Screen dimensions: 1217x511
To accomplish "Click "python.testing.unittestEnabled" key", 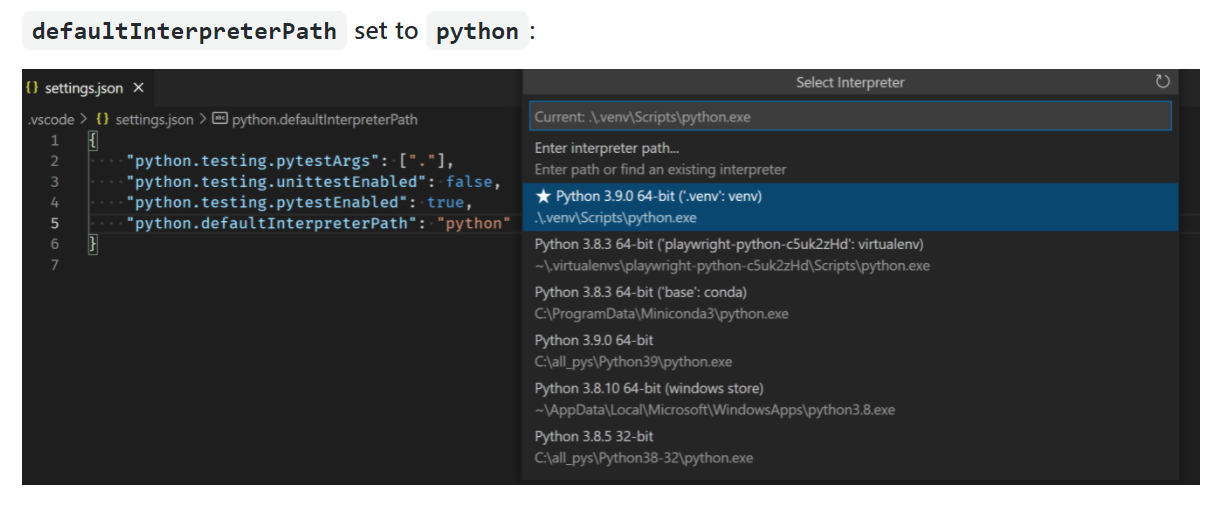I will click(277, 182).
